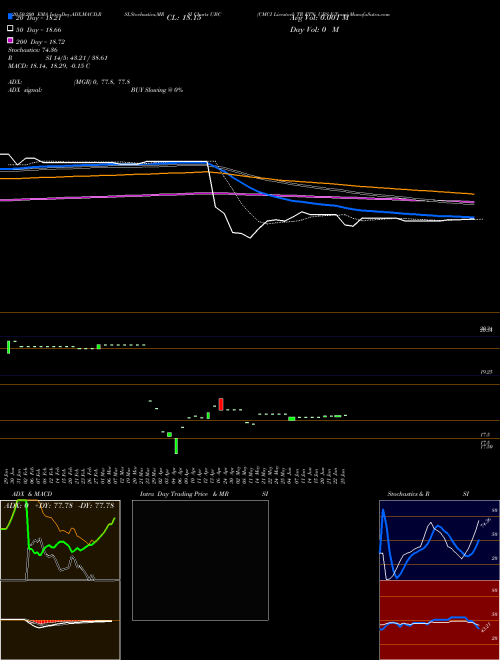500x660 pixels.
Task: Click the 'CL: 18.15' closing price label
Action: [x=184, y=18]
